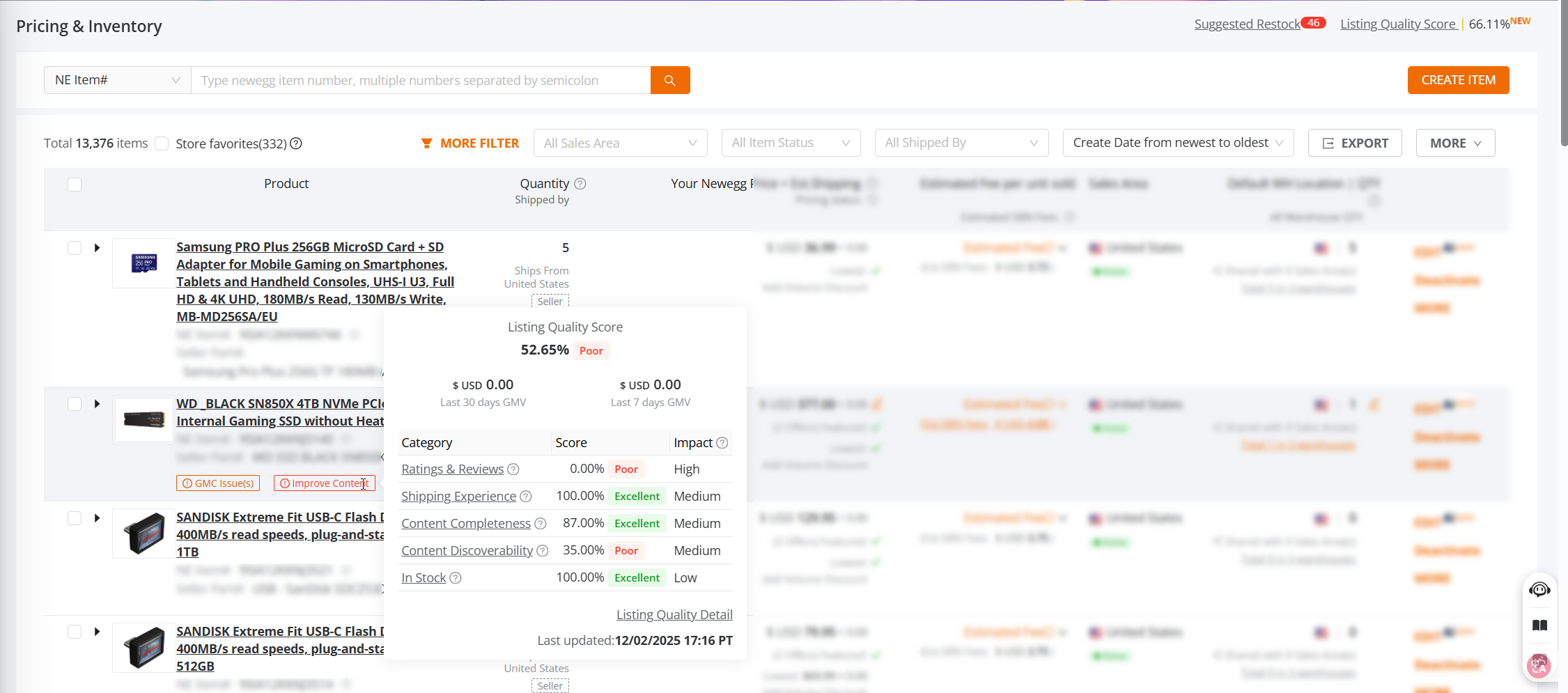
Task: Open the sort order dropdown by Create Date
Action: click(1177, 143)
